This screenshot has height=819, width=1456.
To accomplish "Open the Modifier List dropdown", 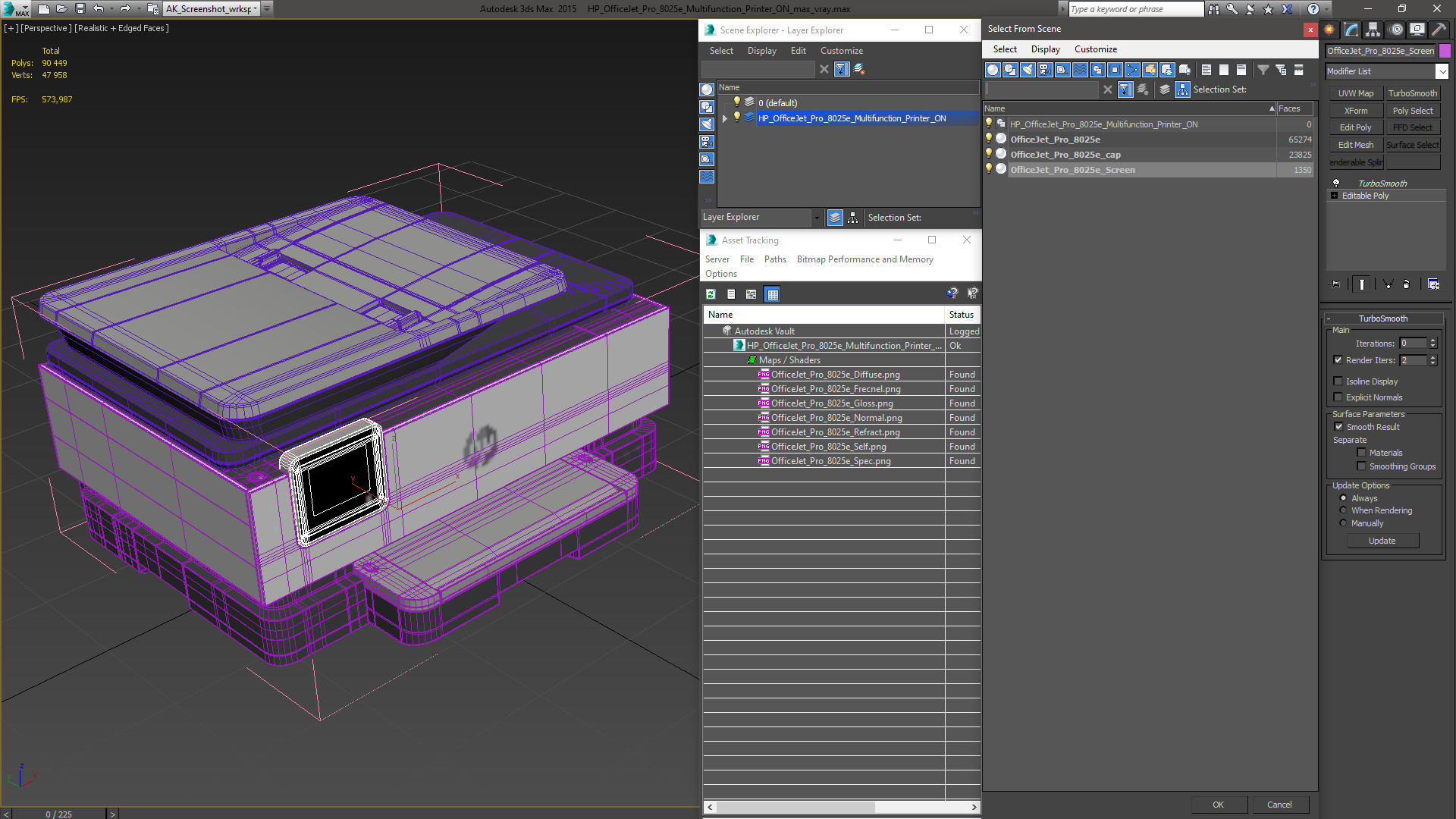I will [x=1442, y=71].
